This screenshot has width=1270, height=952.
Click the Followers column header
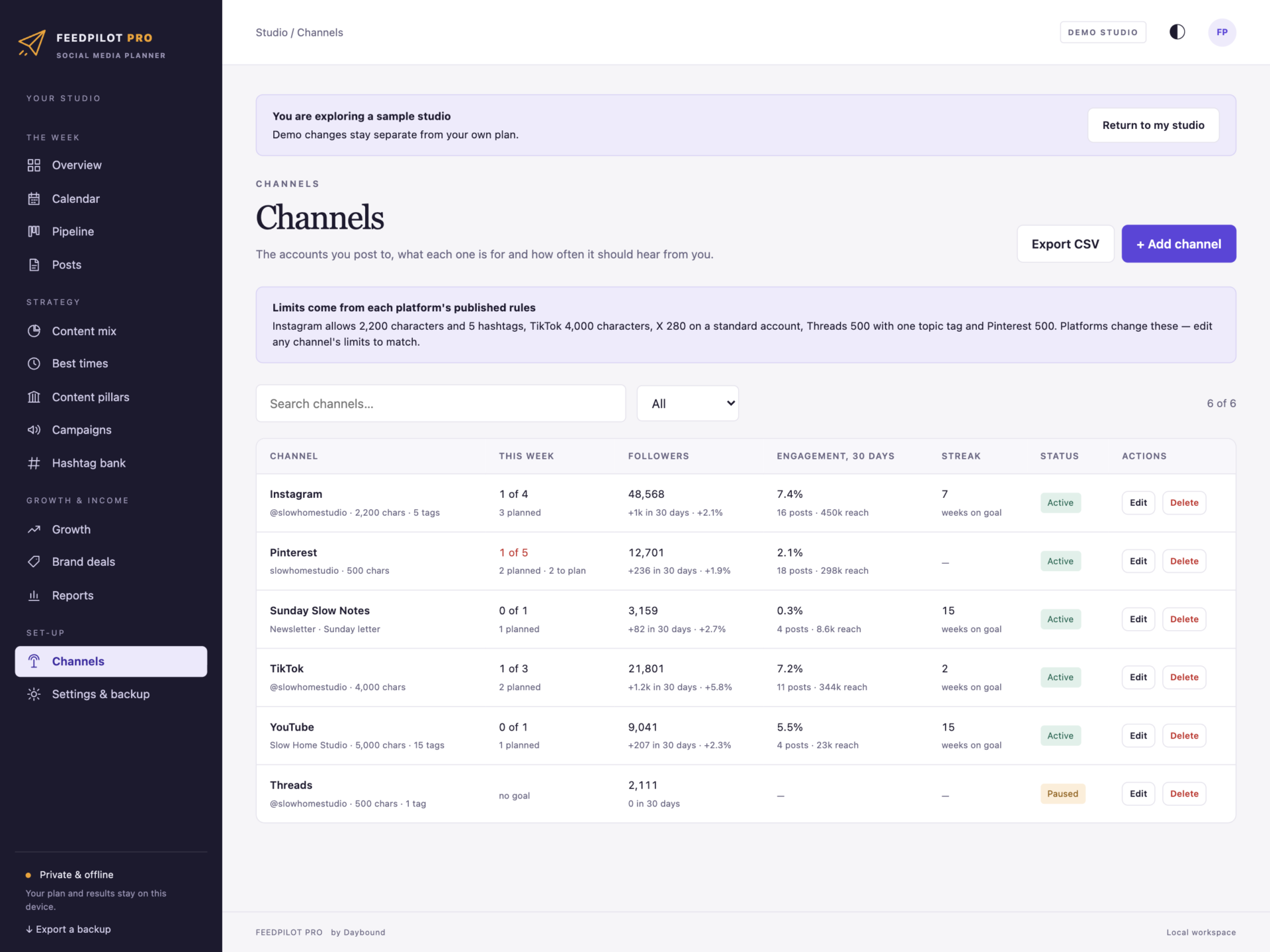[x=658, y=456]
